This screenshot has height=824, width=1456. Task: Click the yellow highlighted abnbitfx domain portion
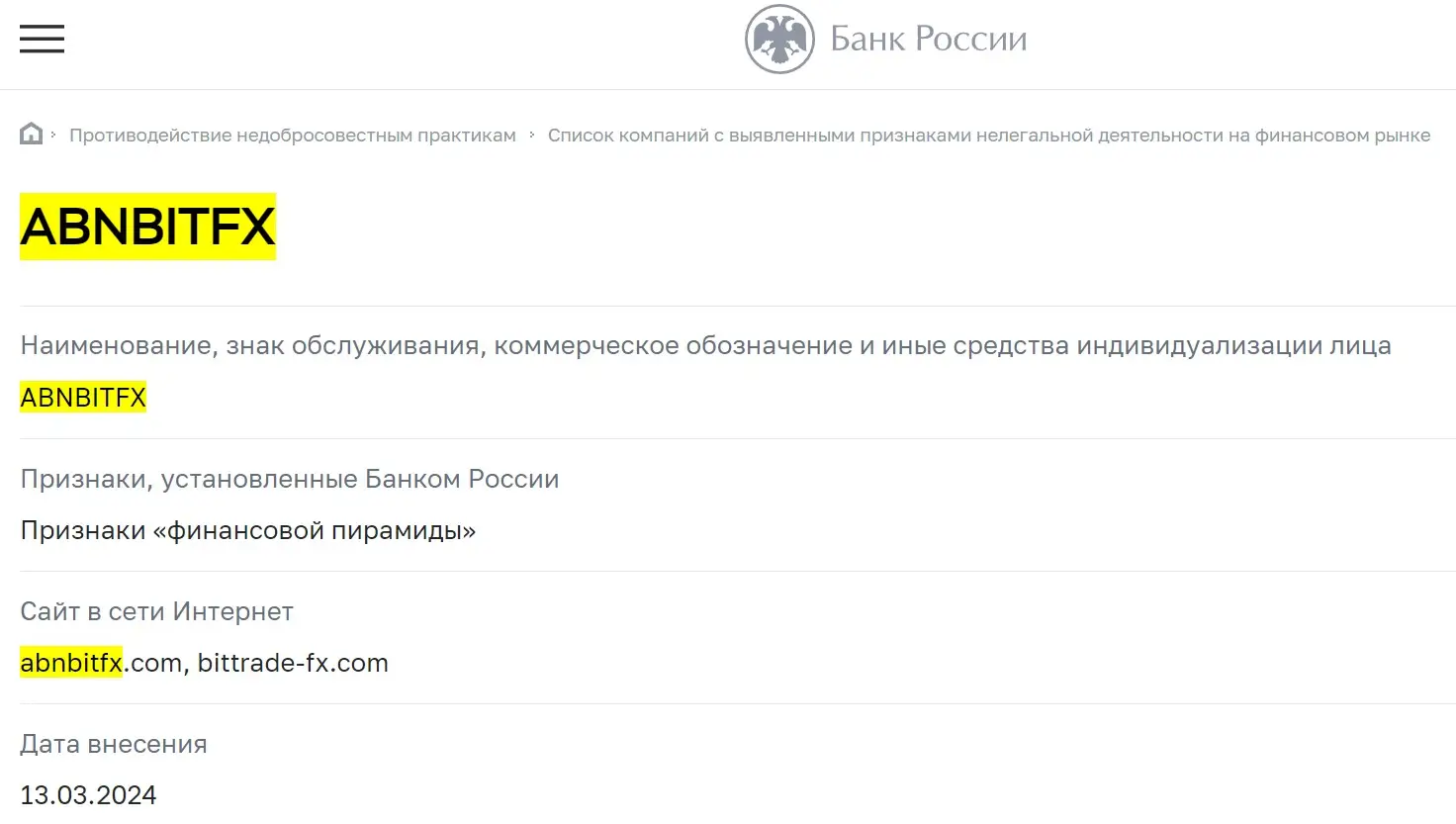pyautogui.click(x=70, y=663)
